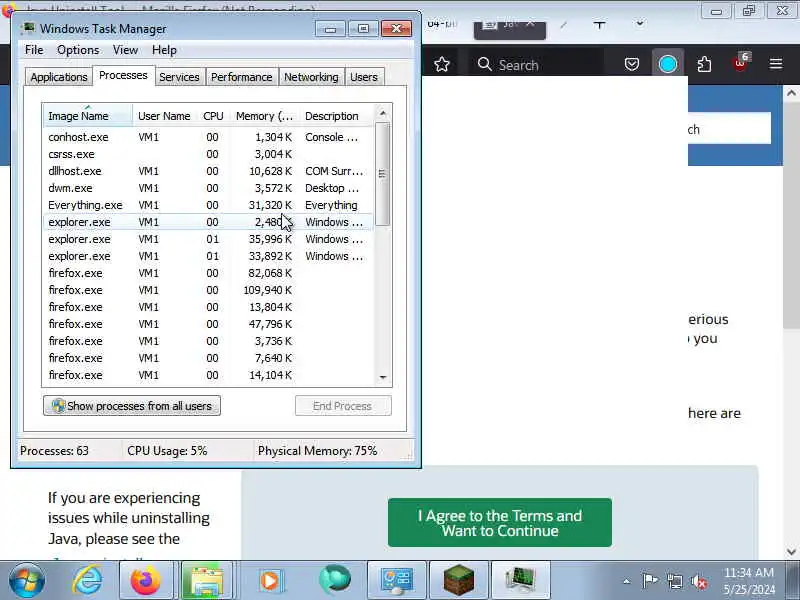Open Firefox hamburger application menu
Viewport: 800px width, 600px height.
(x=776, y=64)
